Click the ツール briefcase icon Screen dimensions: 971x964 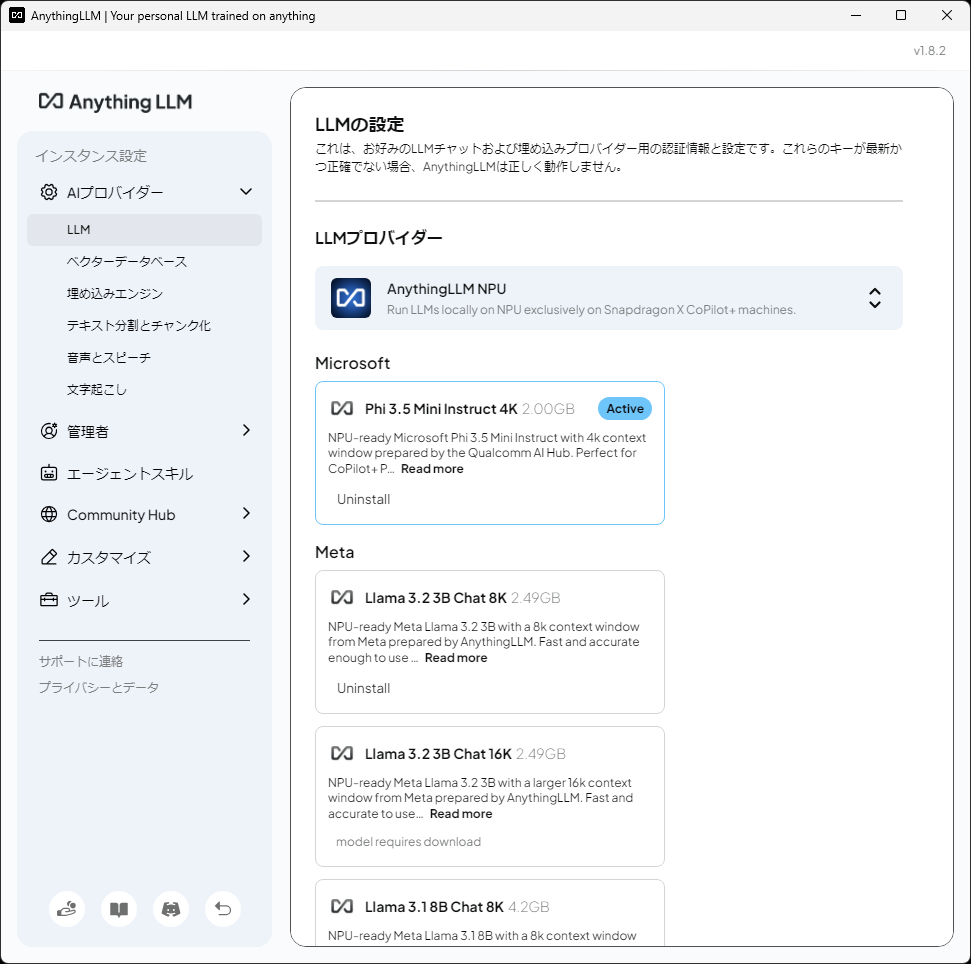point(47,600)
